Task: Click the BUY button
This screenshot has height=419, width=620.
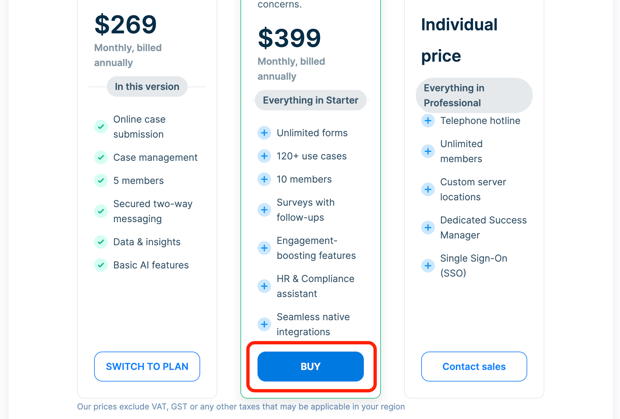Action: tap(310, 366)
